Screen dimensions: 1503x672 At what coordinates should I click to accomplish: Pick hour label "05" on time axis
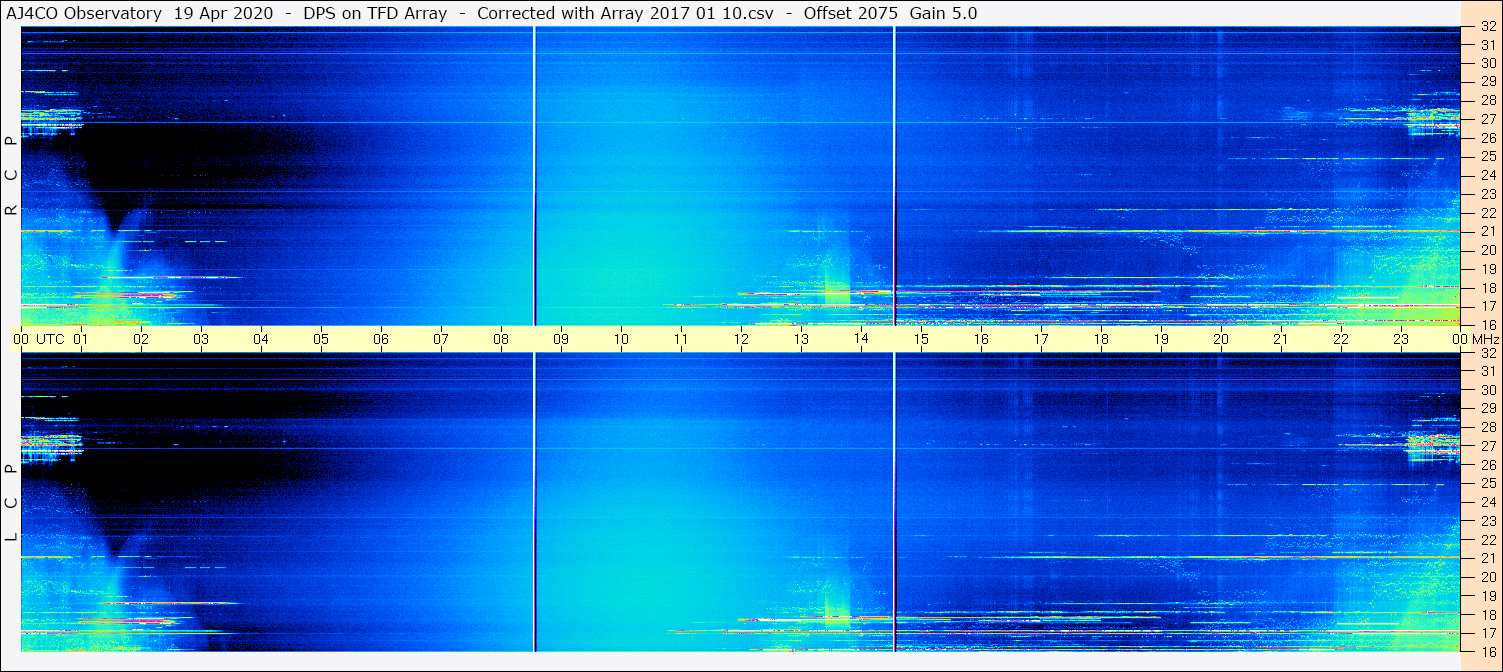pyautogui.click(x=321, y=339)
